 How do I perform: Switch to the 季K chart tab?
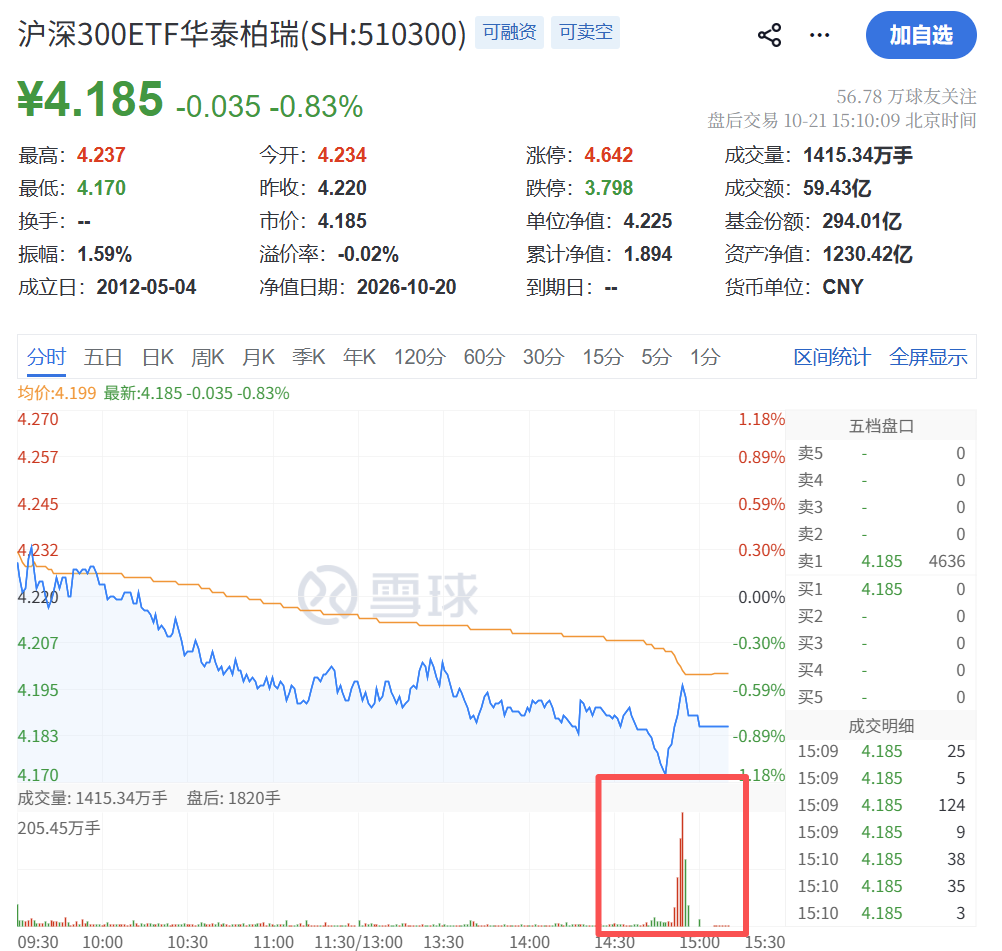click(x=309, y=357)
